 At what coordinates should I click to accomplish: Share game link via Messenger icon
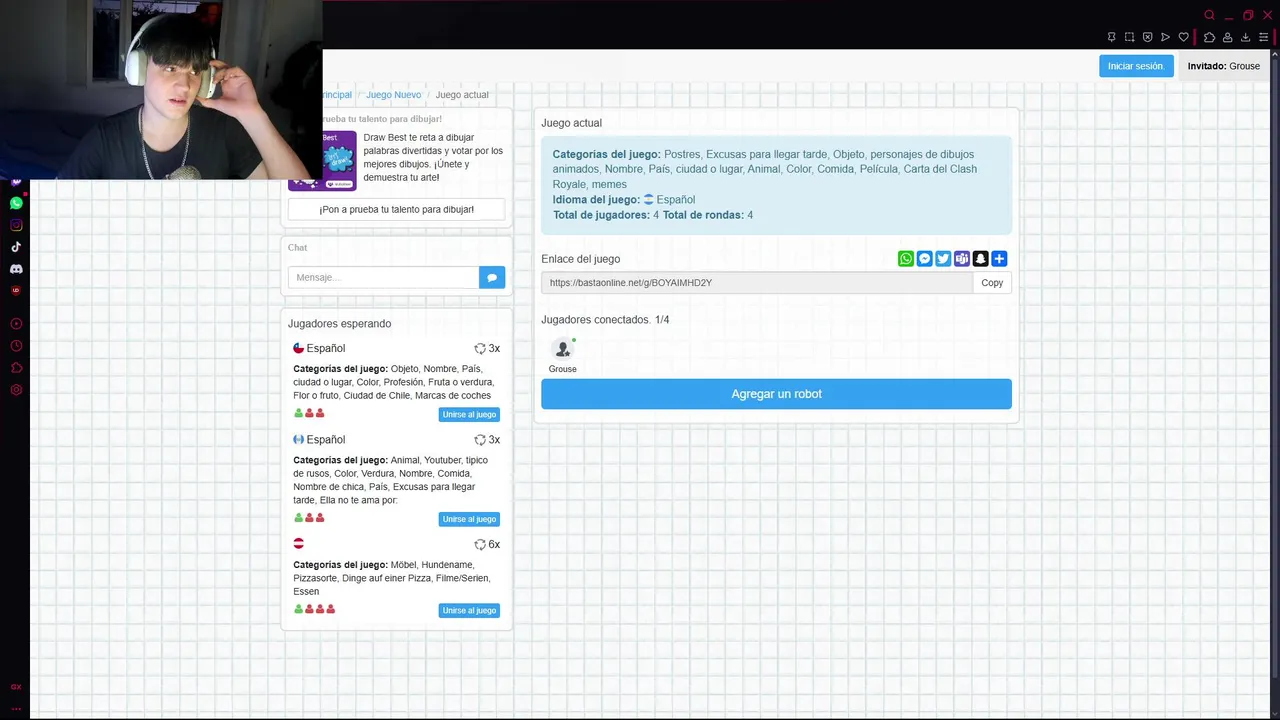(925, 259)
